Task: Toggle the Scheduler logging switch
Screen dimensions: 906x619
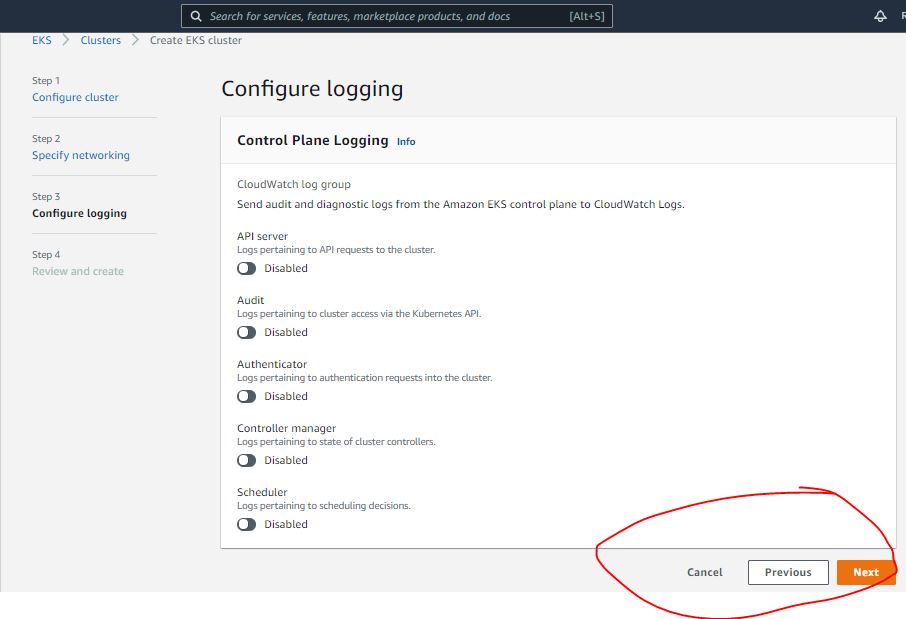Action: pyautogui.click(x=246, y=524)
